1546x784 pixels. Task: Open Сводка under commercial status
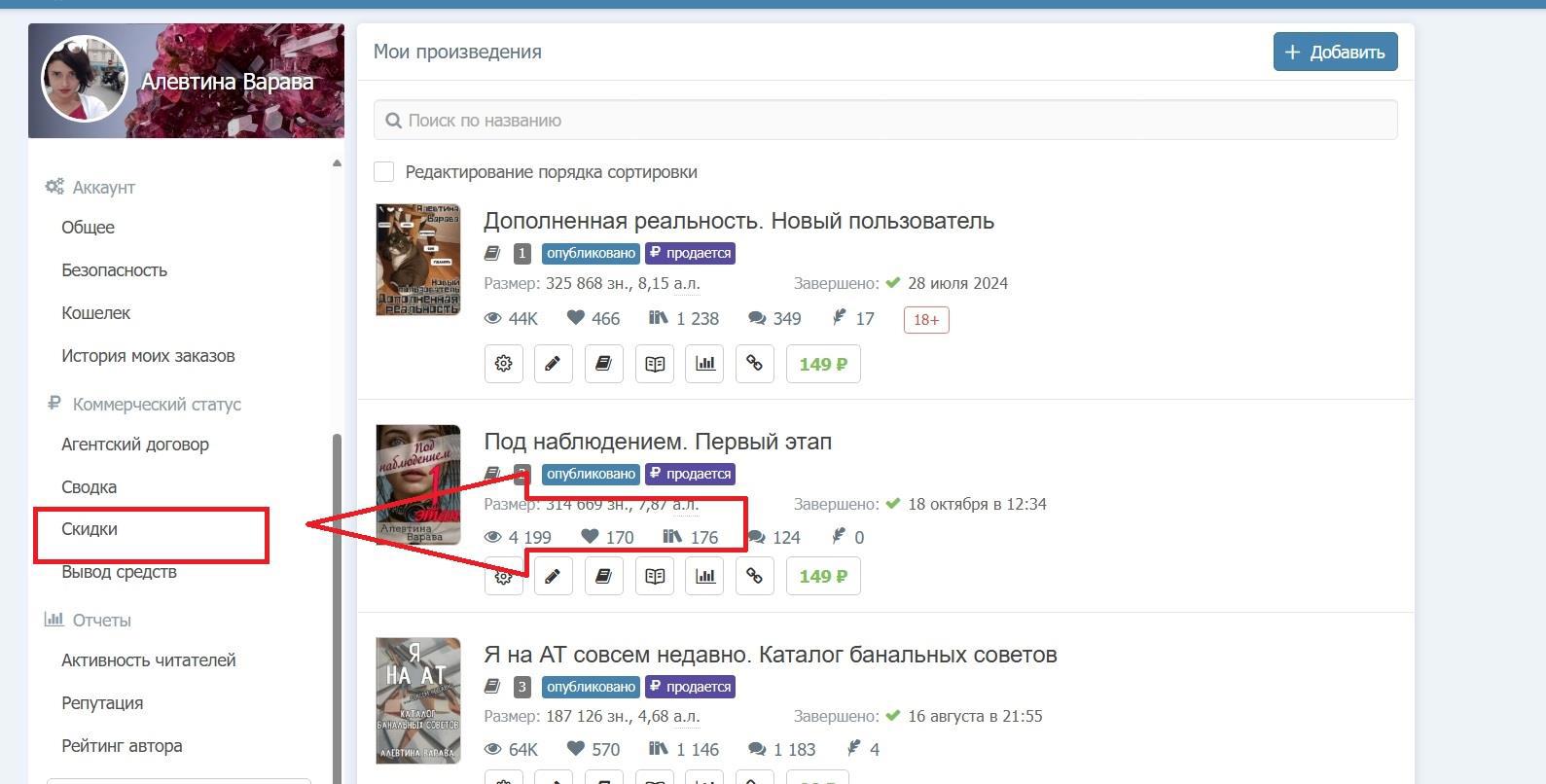pos(89,487)
